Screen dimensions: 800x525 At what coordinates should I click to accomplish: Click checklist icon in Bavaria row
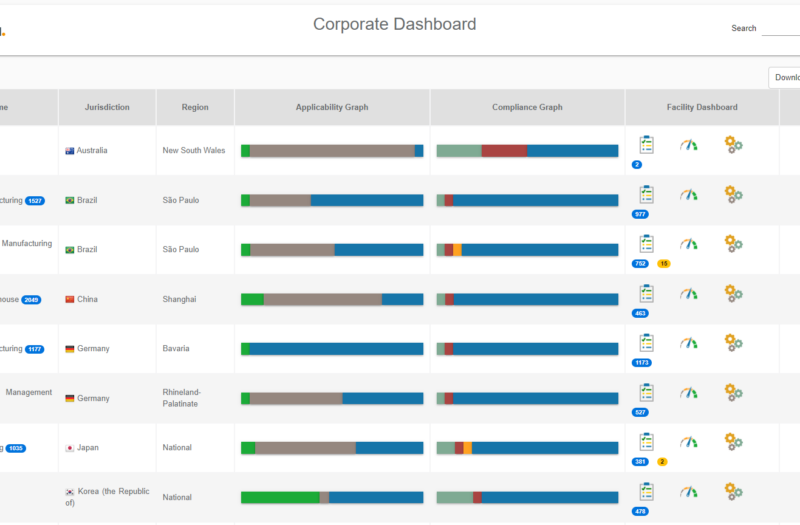646,343
